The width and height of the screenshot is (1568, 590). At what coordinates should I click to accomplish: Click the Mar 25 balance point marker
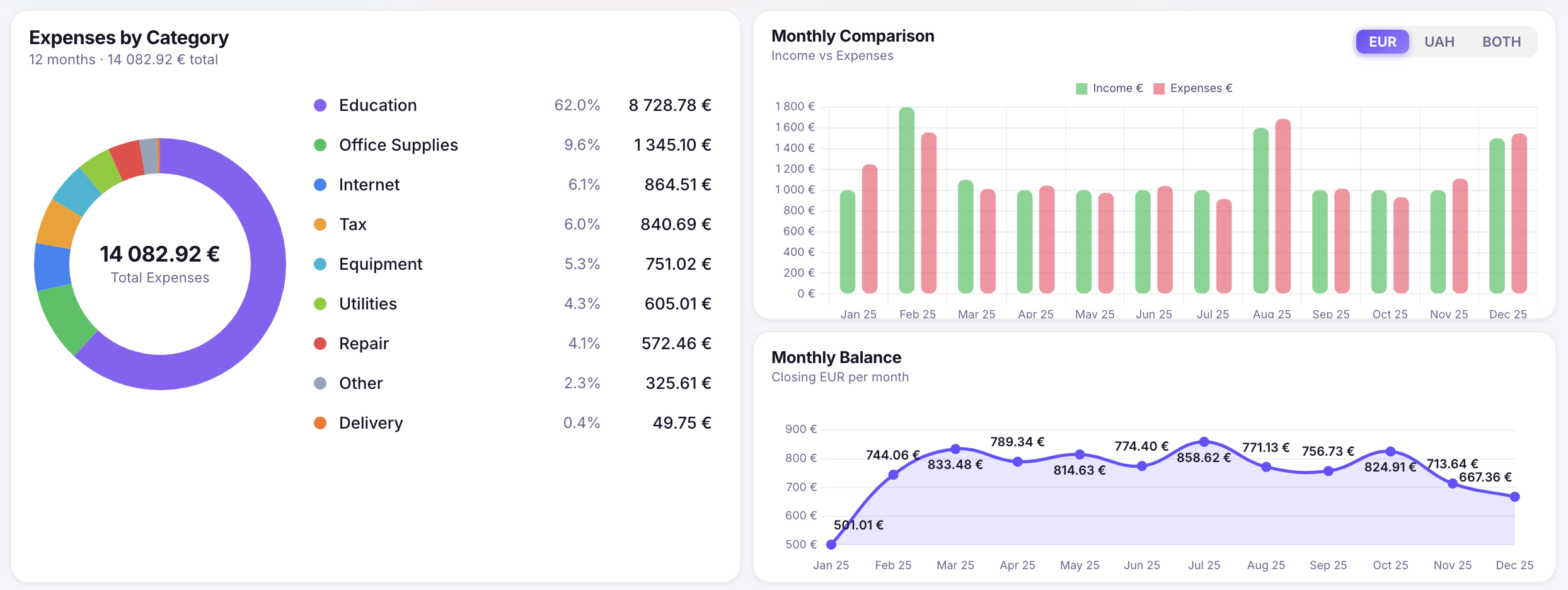[955, 449]
